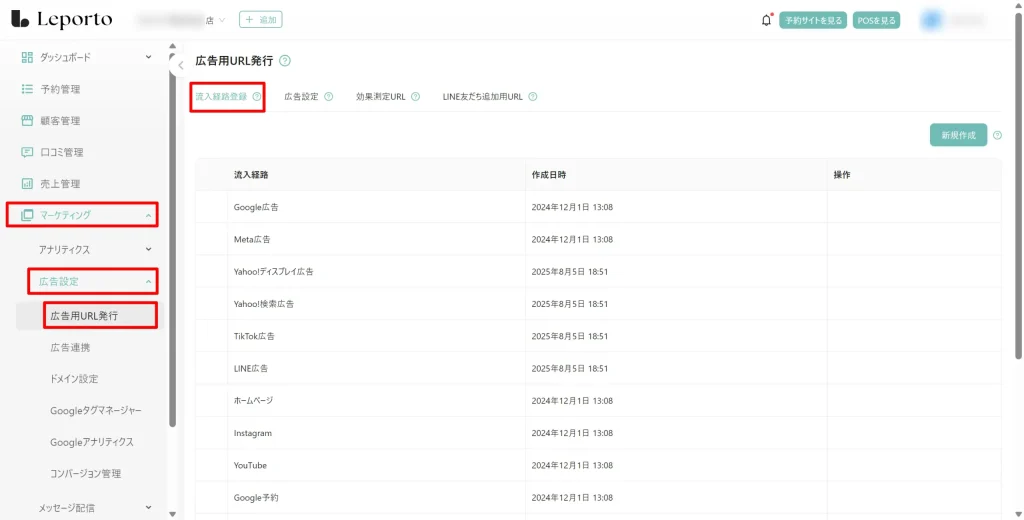Viewport: 1024px width, 520px height.
Task: Click the POSを見る button
Action: pyautogui.click(x=876, y=20)
